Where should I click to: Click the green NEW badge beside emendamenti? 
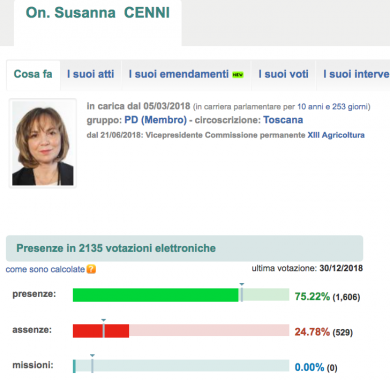coord(238,75)
